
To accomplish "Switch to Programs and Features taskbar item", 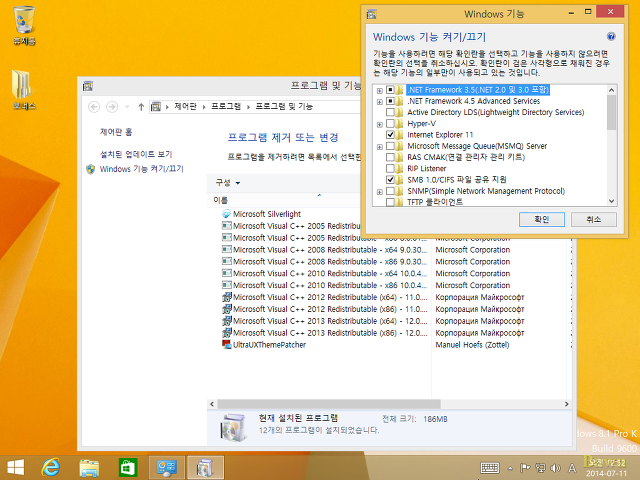I will pyautogui.click(x=205, y=468).
